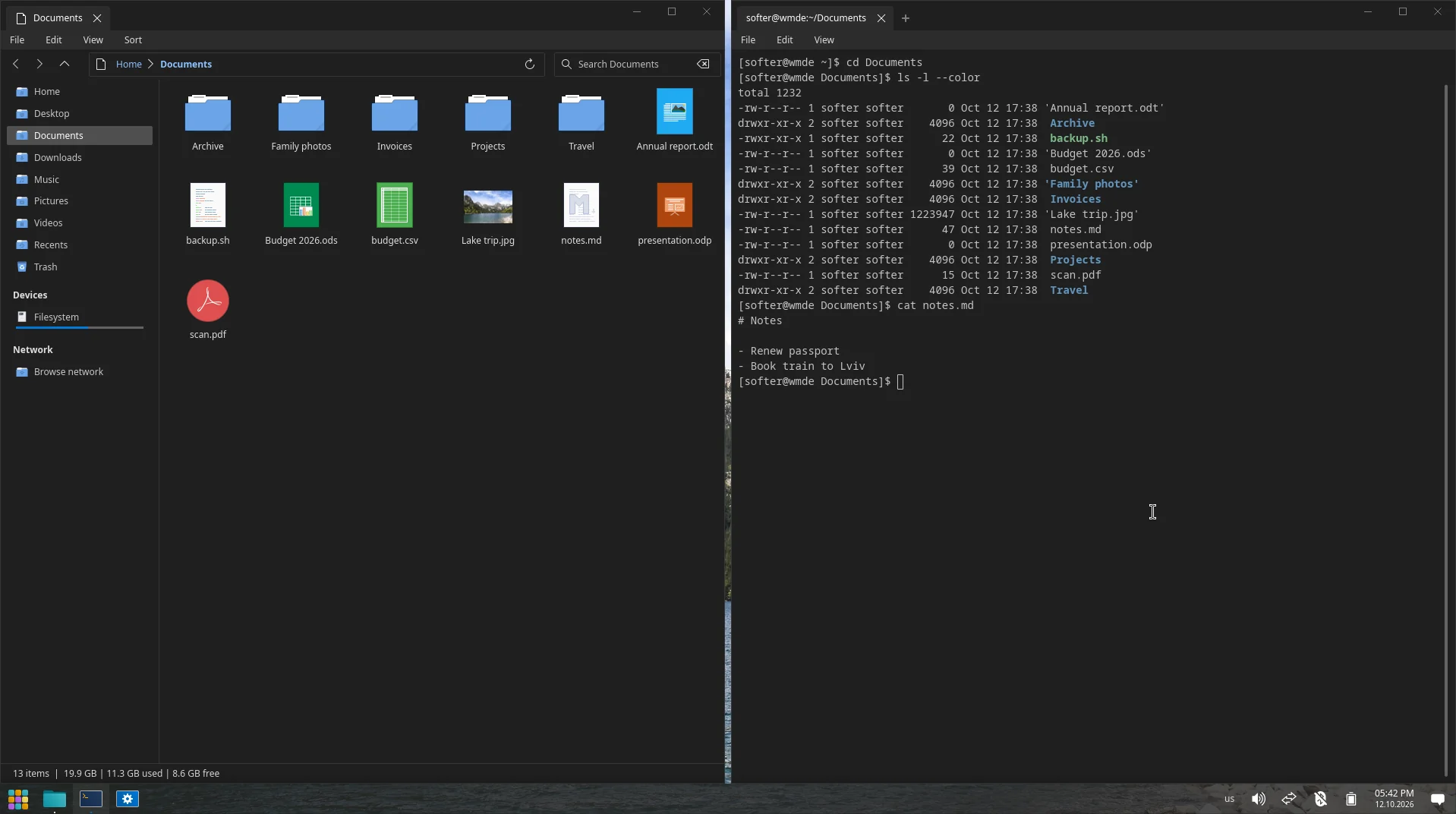Select the Projects folder icon
Screen dimensions: 1456x814
[488, 112]
